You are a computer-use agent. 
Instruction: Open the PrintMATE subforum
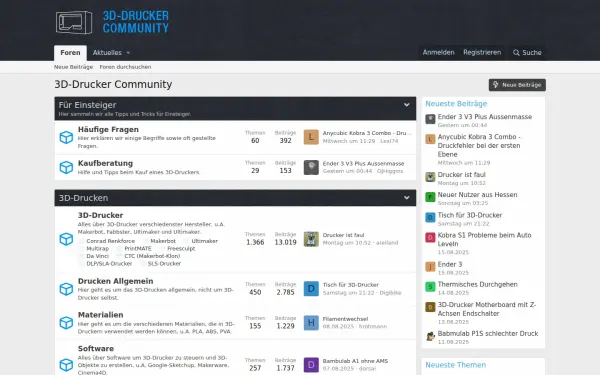(x=138, y=248)
